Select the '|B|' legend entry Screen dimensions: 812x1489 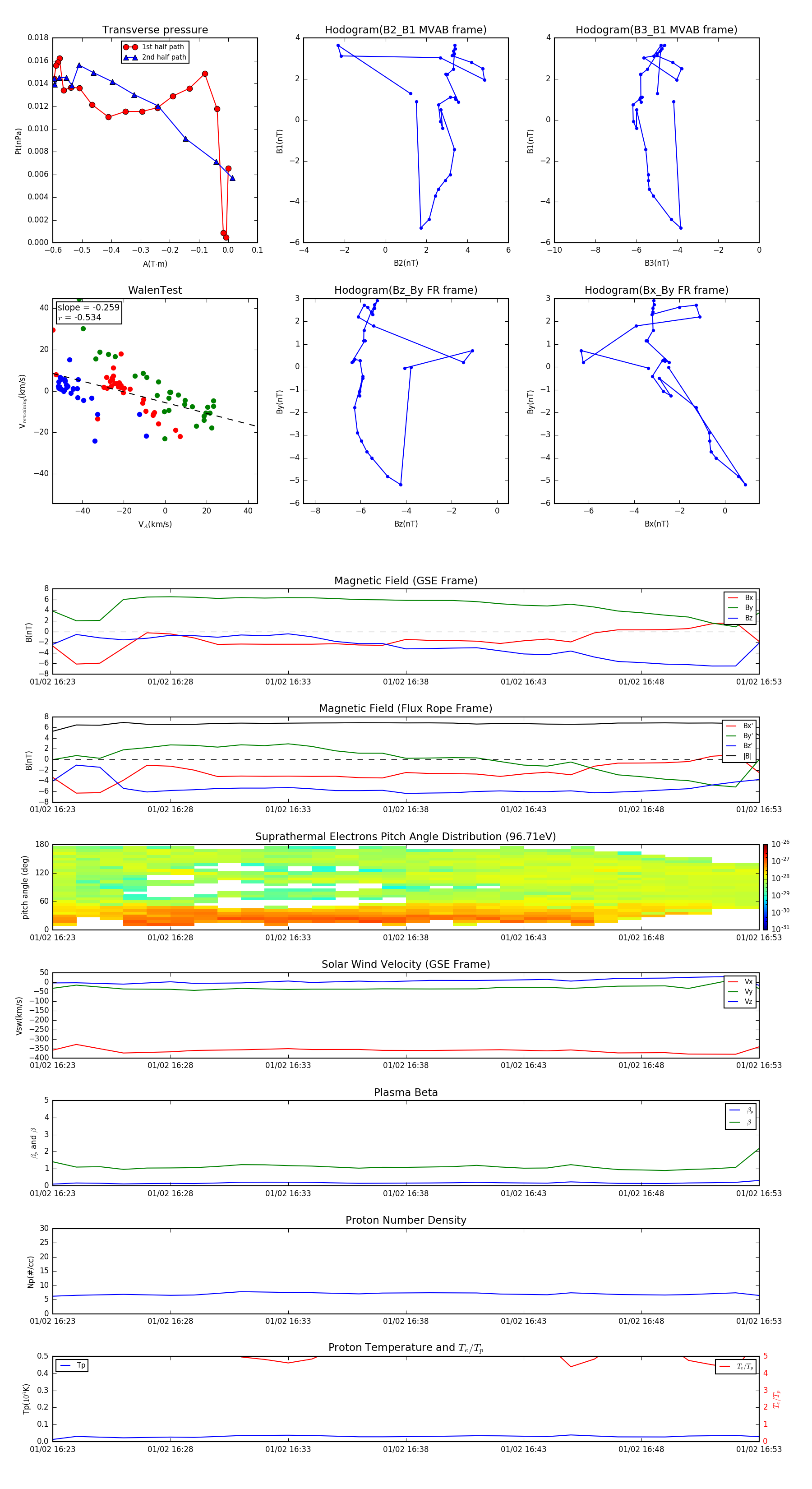740,756
